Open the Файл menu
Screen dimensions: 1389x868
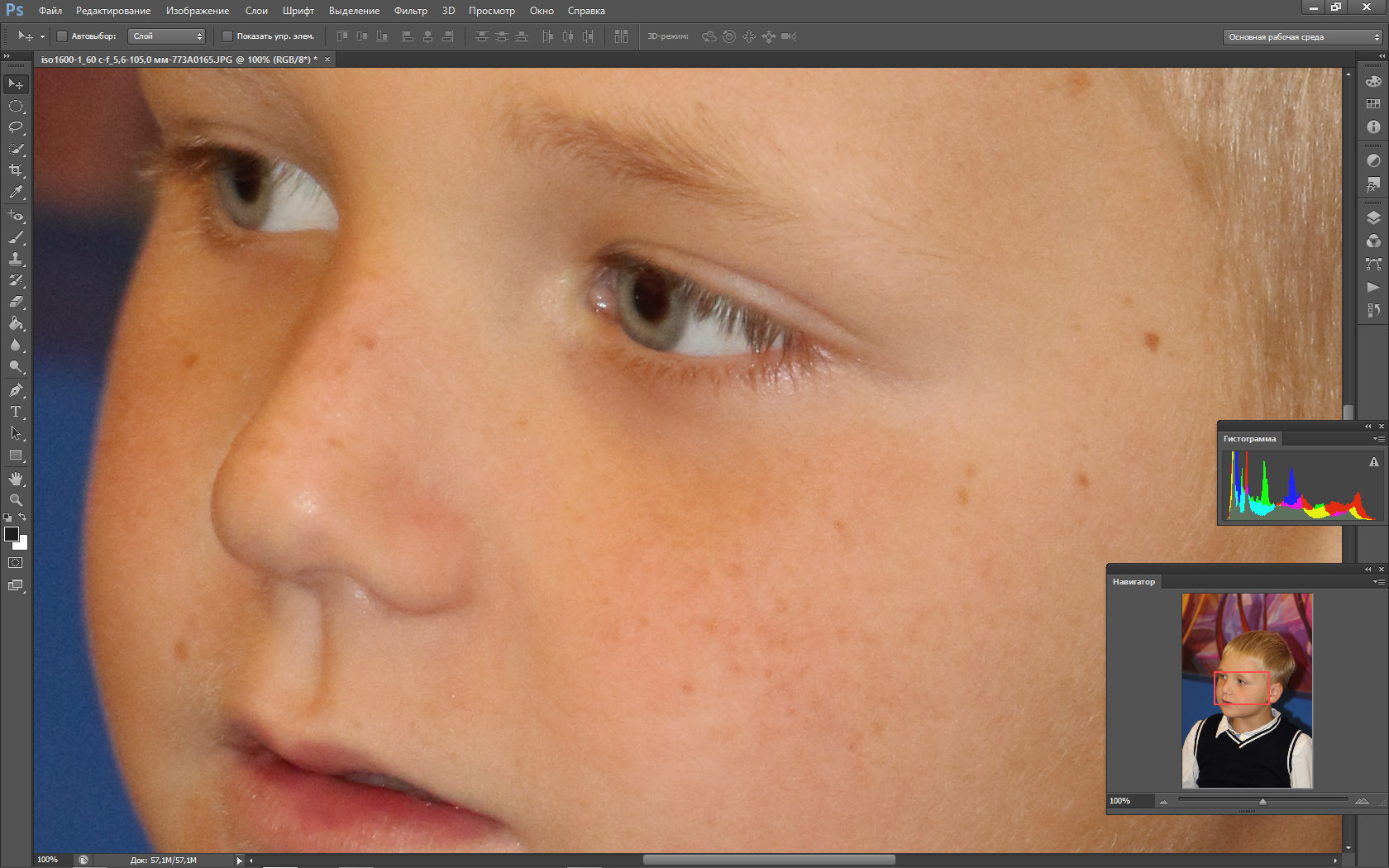tap(50, 11)
